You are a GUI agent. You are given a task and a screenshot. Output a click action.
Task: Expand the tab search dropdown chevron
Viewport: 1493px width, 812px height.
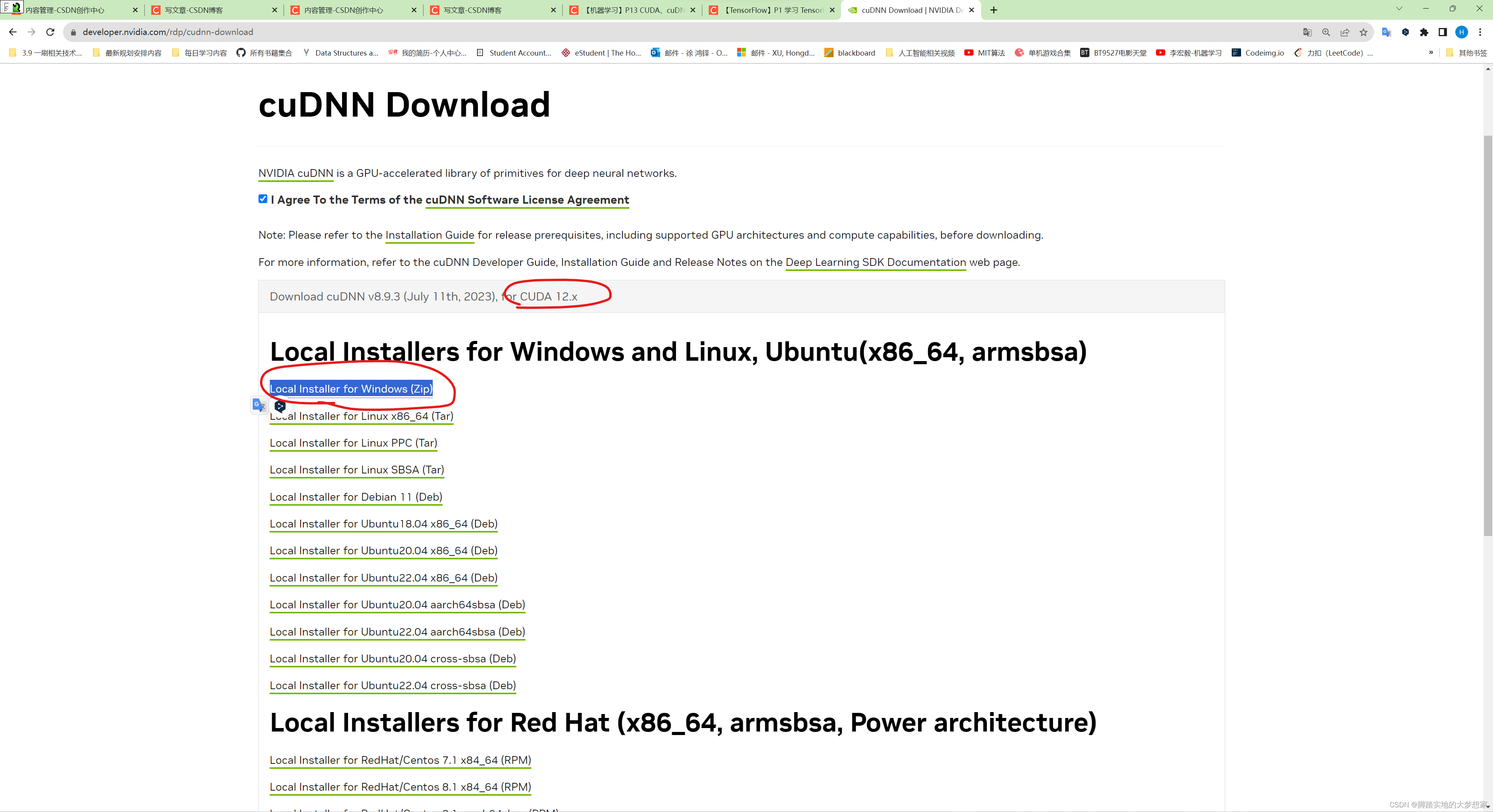click(1399, 9)
